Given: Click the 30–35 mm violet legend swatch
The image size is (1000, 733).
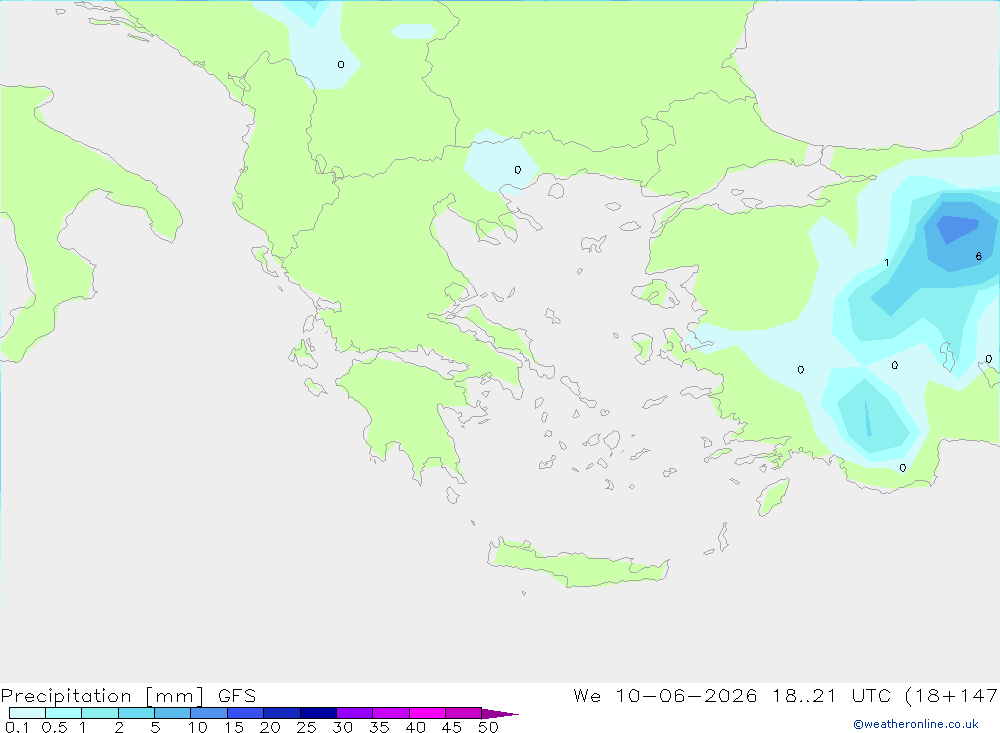Looking at the screenshot, I should click(355, 713).
